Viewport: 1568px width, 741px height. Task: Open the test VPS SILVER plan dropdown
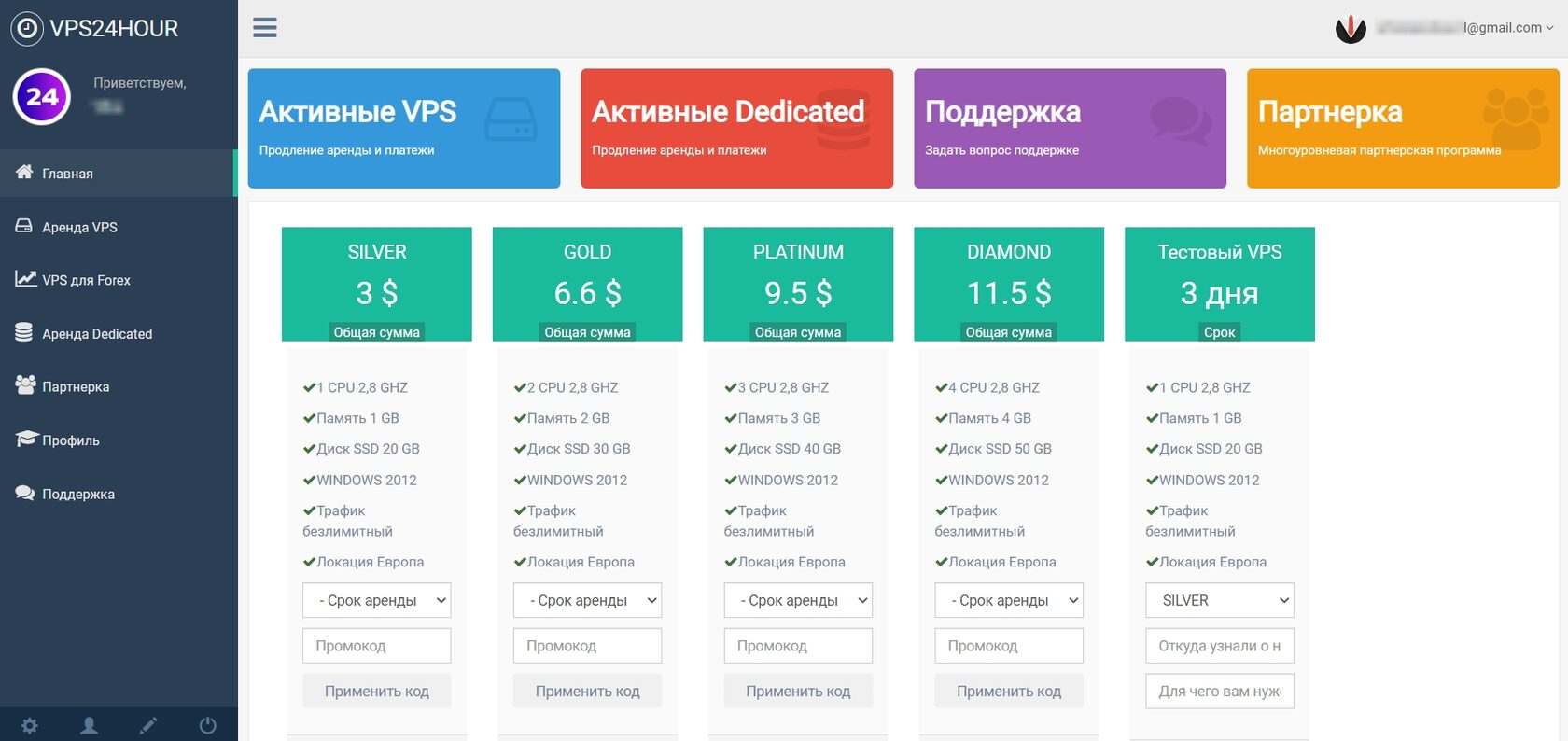[1220, 600]
